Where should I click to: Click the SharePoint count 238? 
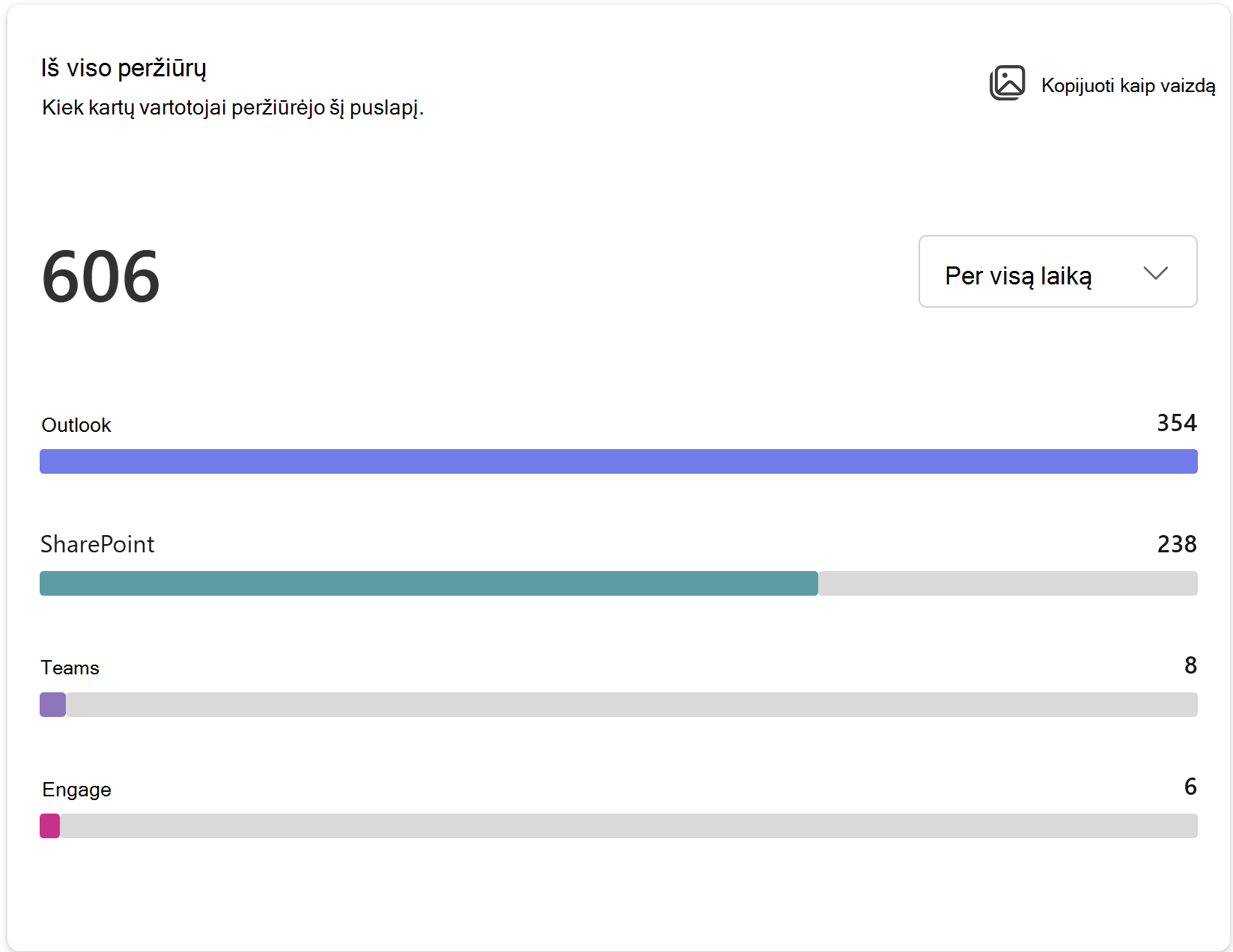[x=1177, y=544]
